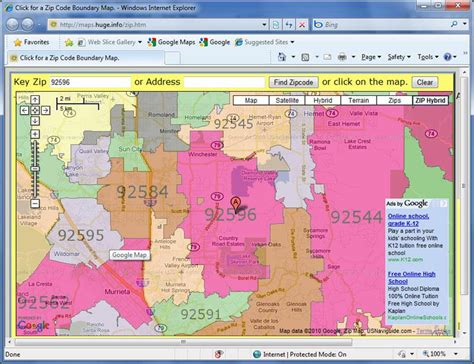Open the search provider dropdown arrow
474x364 pixels.
(465, 24)
